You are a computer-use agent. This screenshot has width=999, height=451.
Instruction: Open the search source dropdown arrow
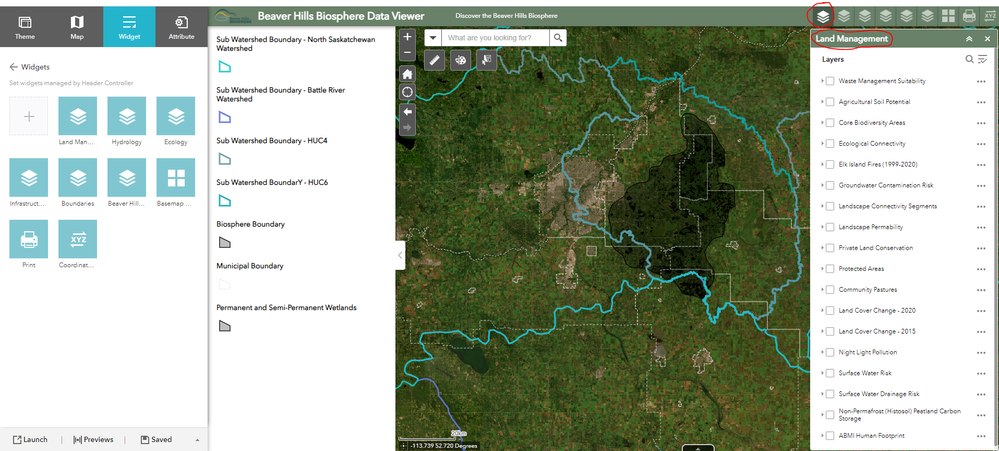coord(433,38)
